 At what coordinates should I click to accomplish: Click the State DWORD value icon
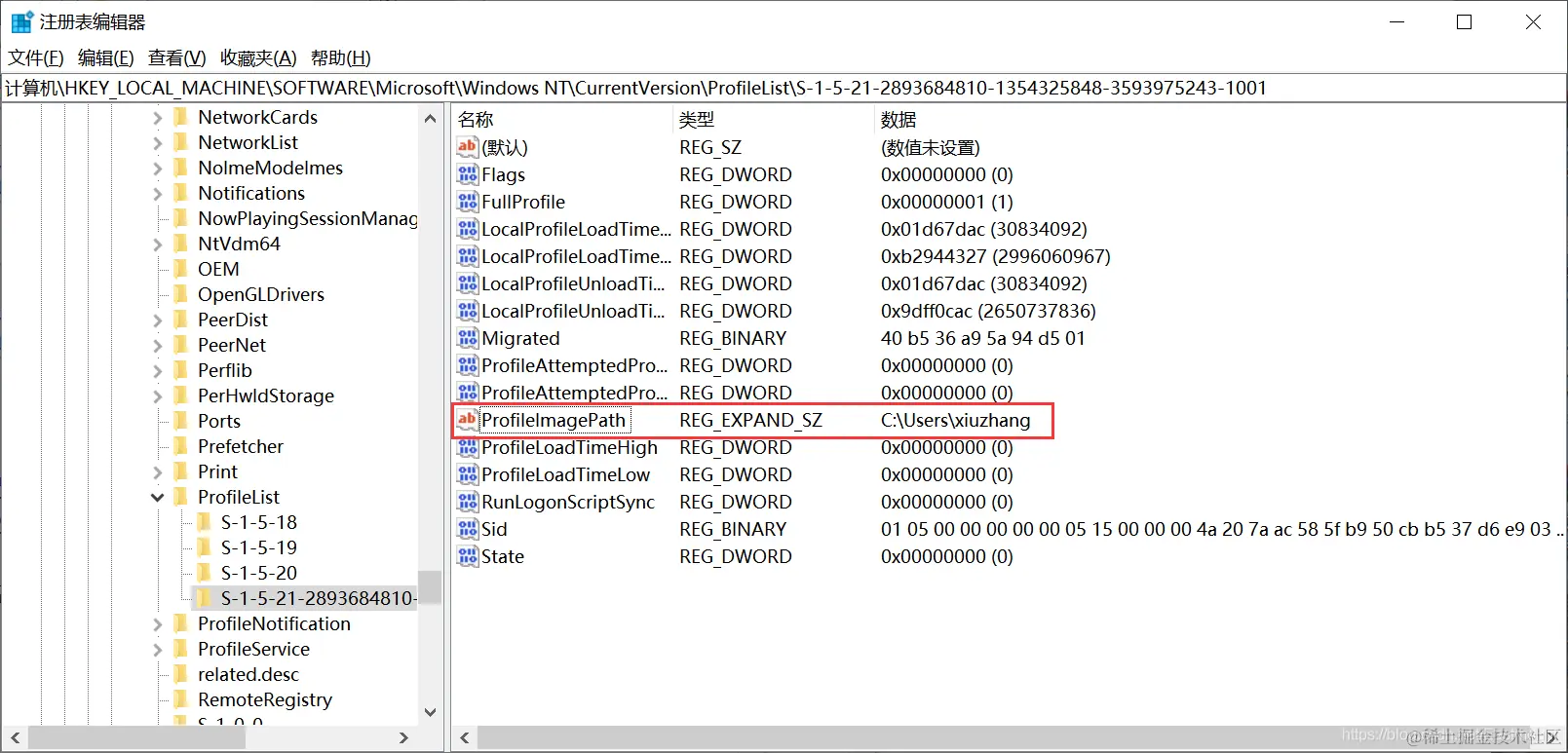click(468, 556)
